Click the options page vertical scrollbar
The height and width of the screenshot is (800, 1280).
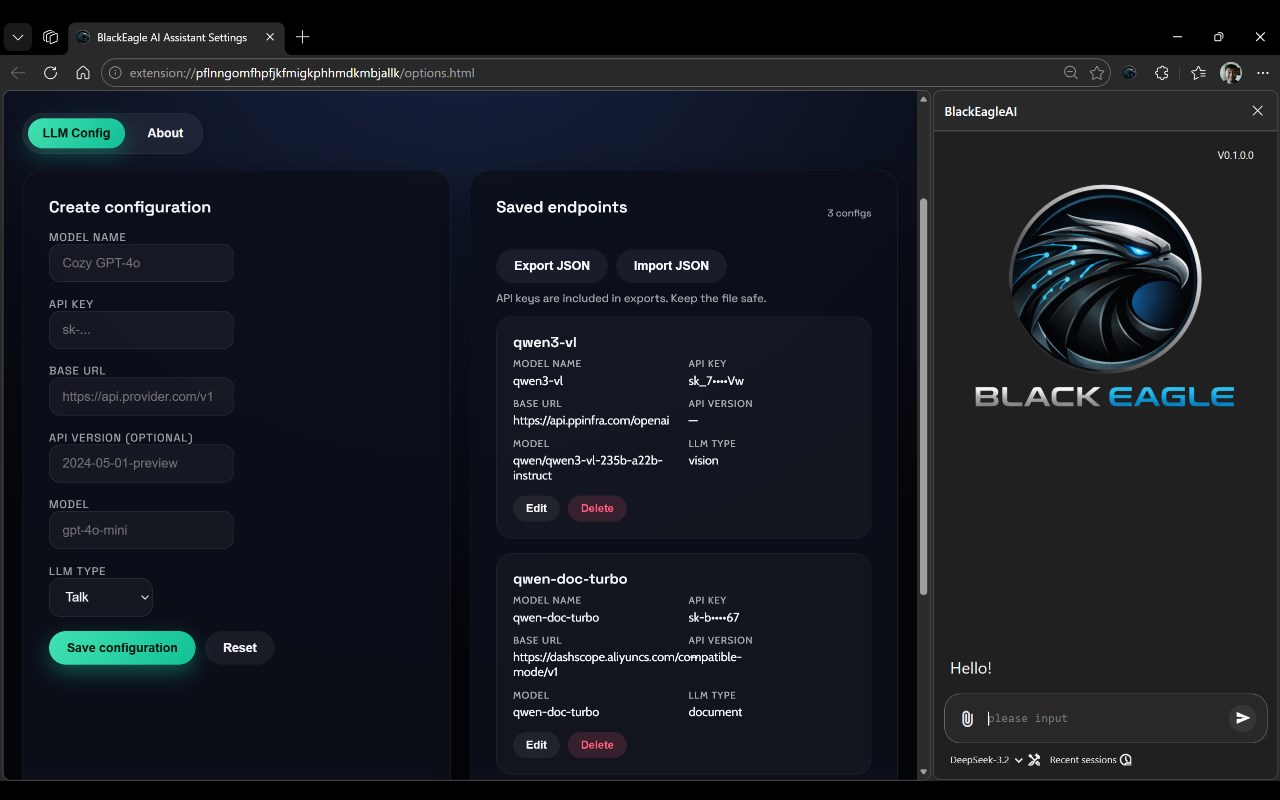tap(923, 395)
